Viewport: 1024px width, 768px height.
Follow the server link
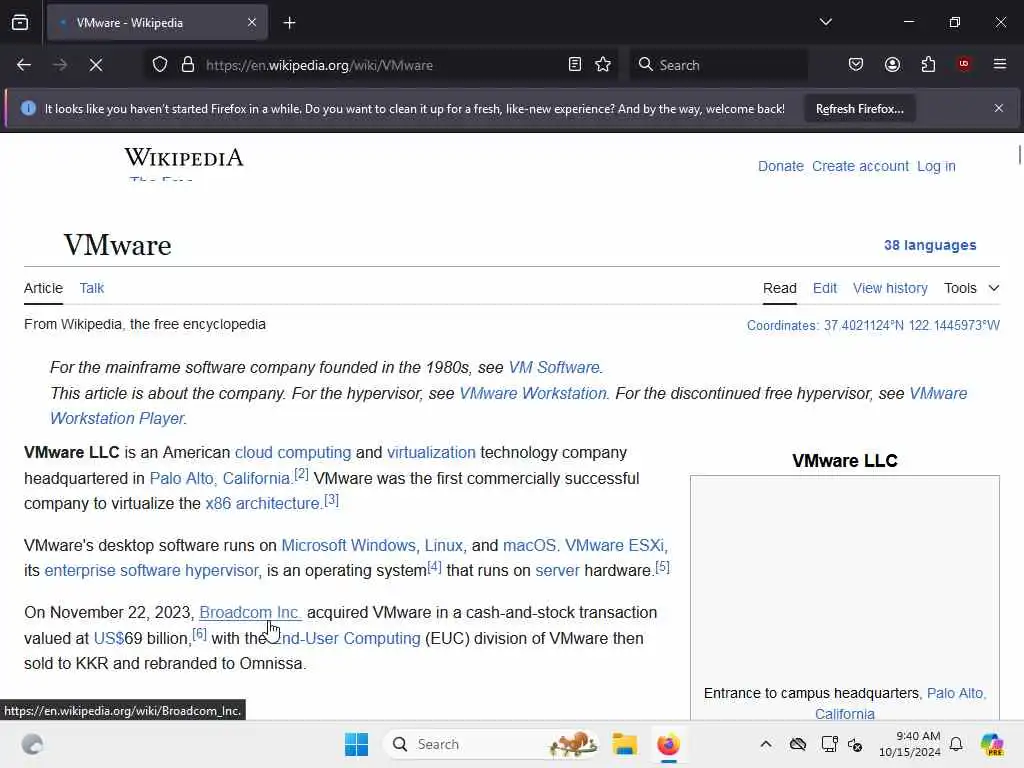[557, 570]
